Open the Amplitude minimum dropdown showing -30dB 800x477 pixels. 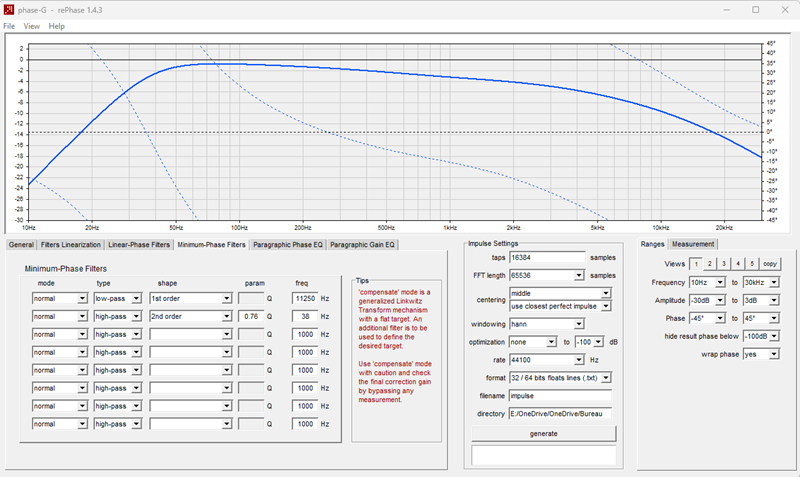707,300
